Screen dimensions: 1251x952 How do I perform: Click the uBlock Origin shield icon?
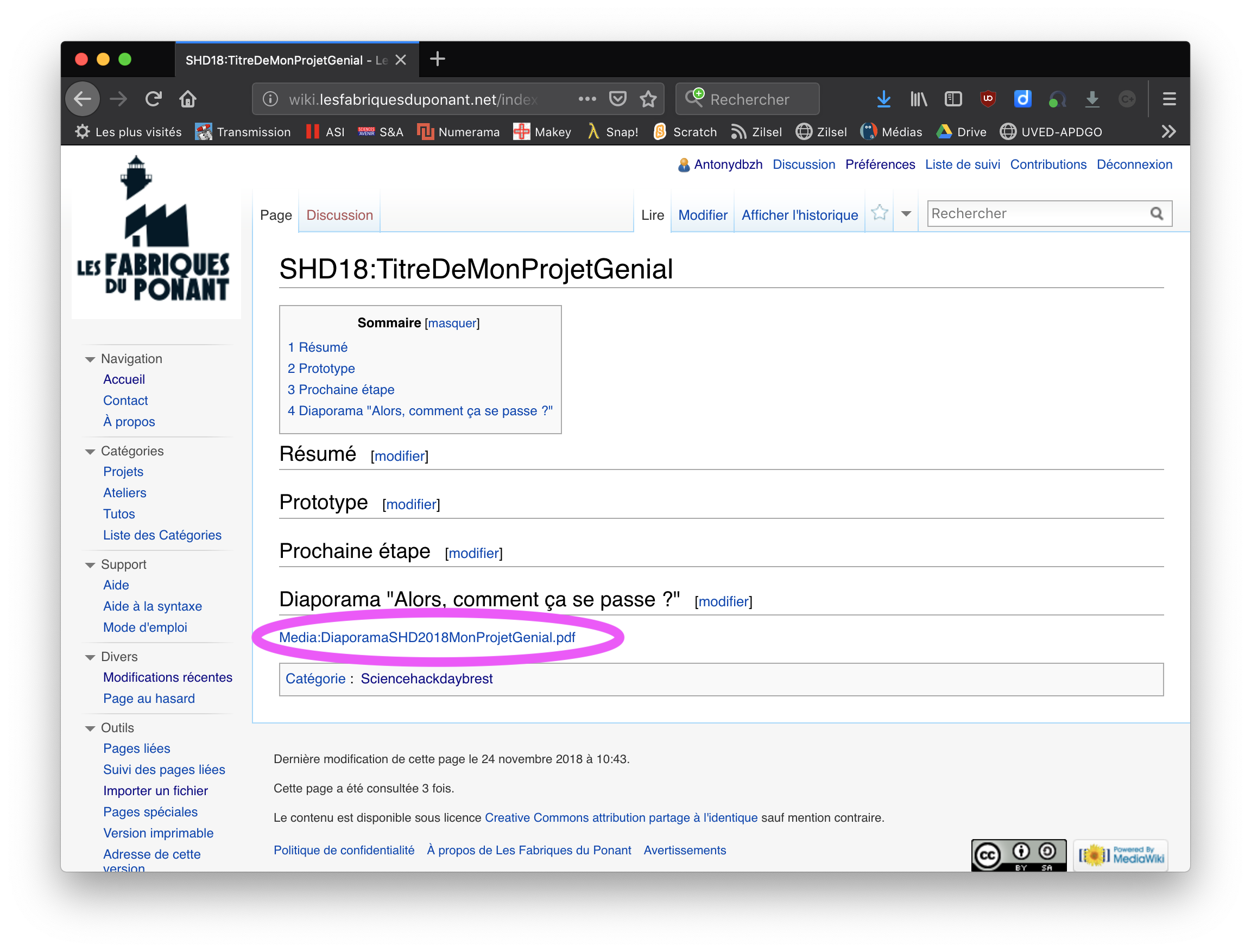tap(988, 99)
